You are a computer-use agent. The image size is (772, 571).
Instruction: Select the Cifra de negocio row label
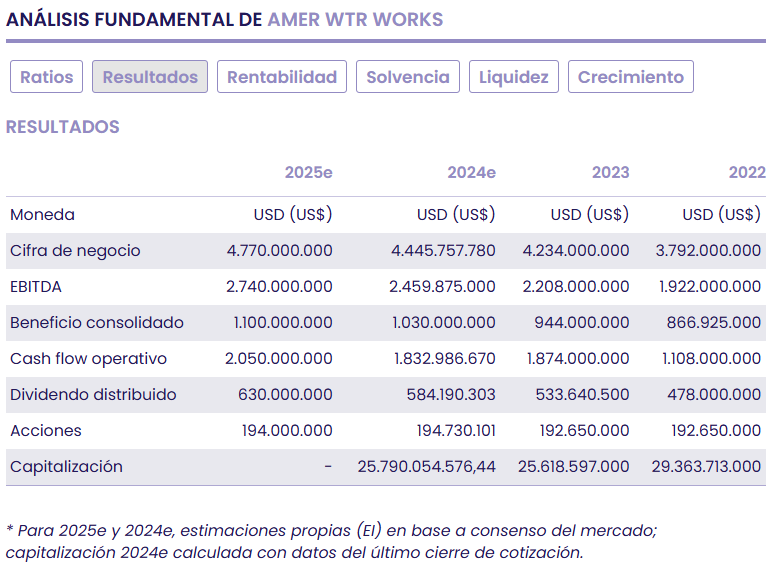click(75, 251)
